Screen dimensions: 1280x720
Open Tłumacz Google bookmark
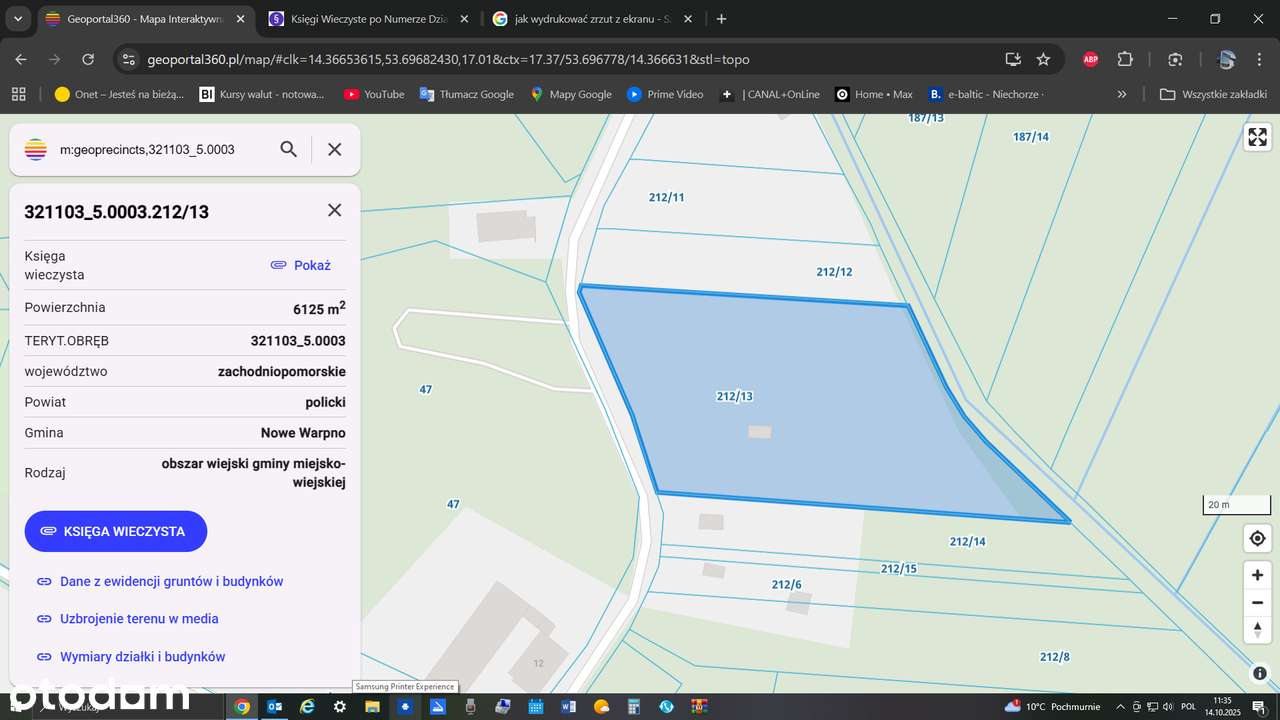coord(466,94)
